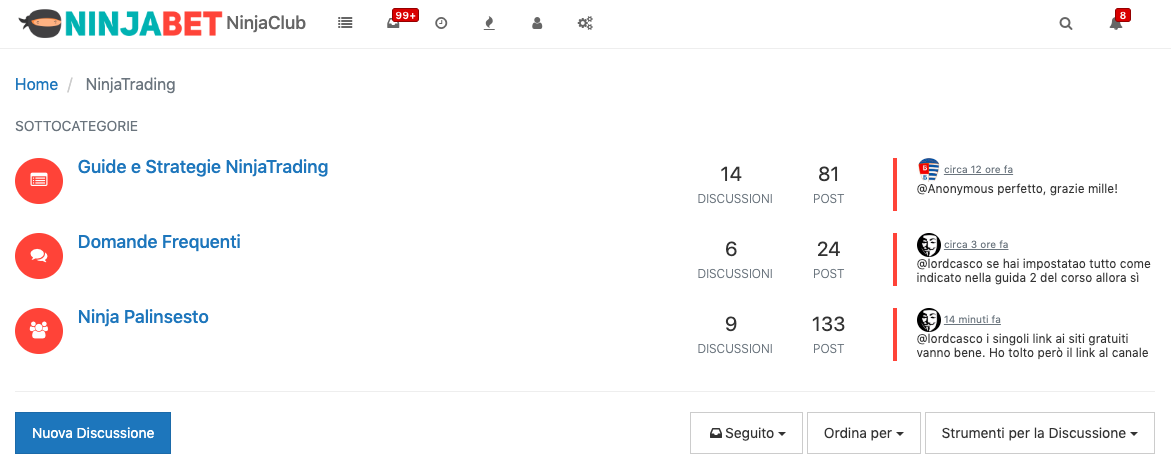This screenshot has width=1171, height=466.
Task: Click the 6 Discussioni count
Action: pos(731,249)
